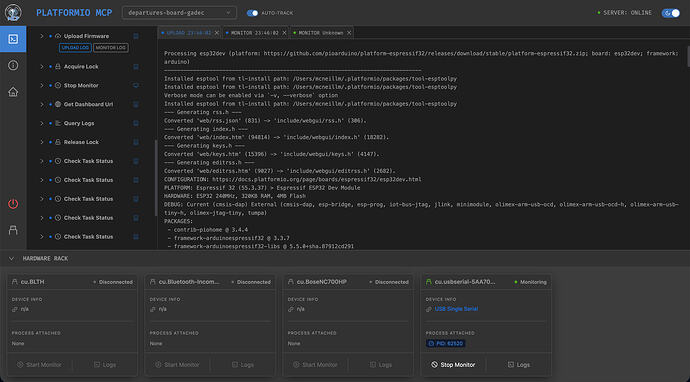Click the PlatformIO MCP logo avatar

pos(13,13)
